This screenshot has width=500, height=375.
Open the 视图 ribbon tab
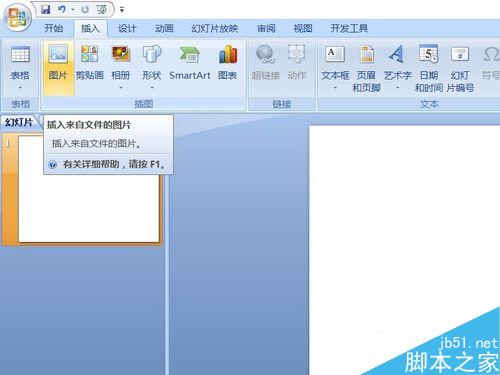[303, 28]
